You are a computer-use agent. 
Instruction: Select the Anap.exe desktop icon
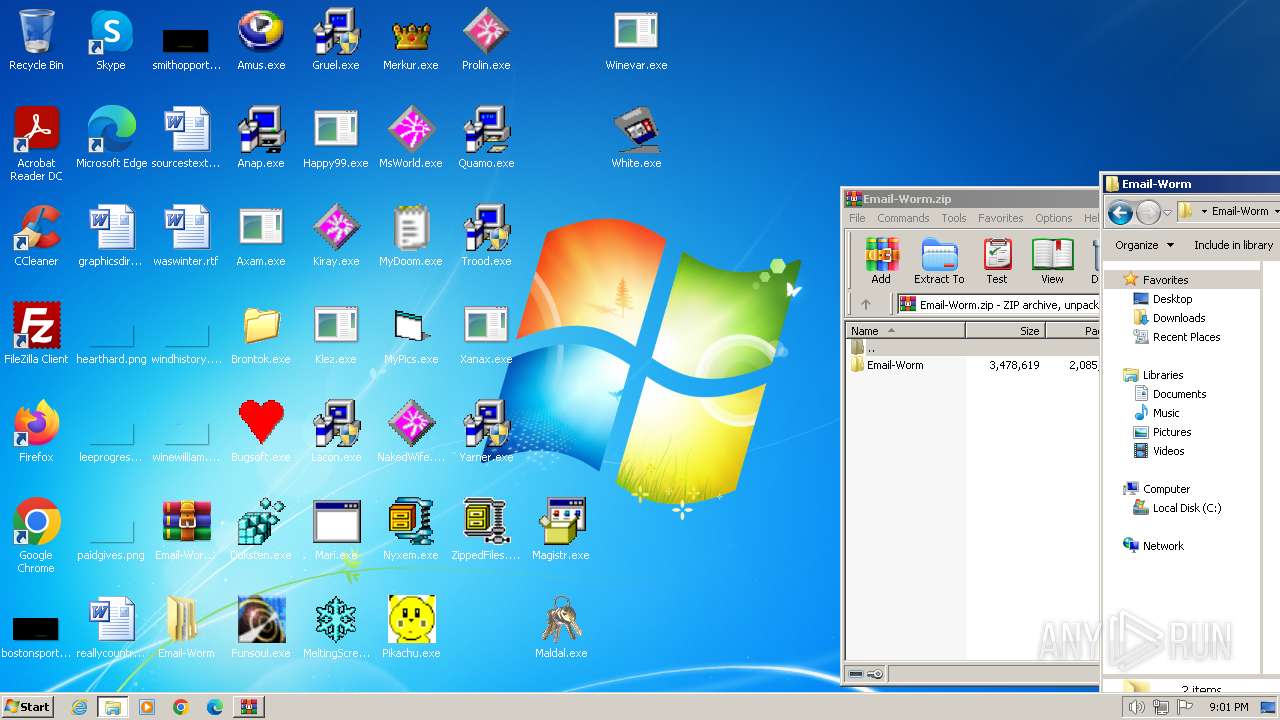(x=261, y=138)
